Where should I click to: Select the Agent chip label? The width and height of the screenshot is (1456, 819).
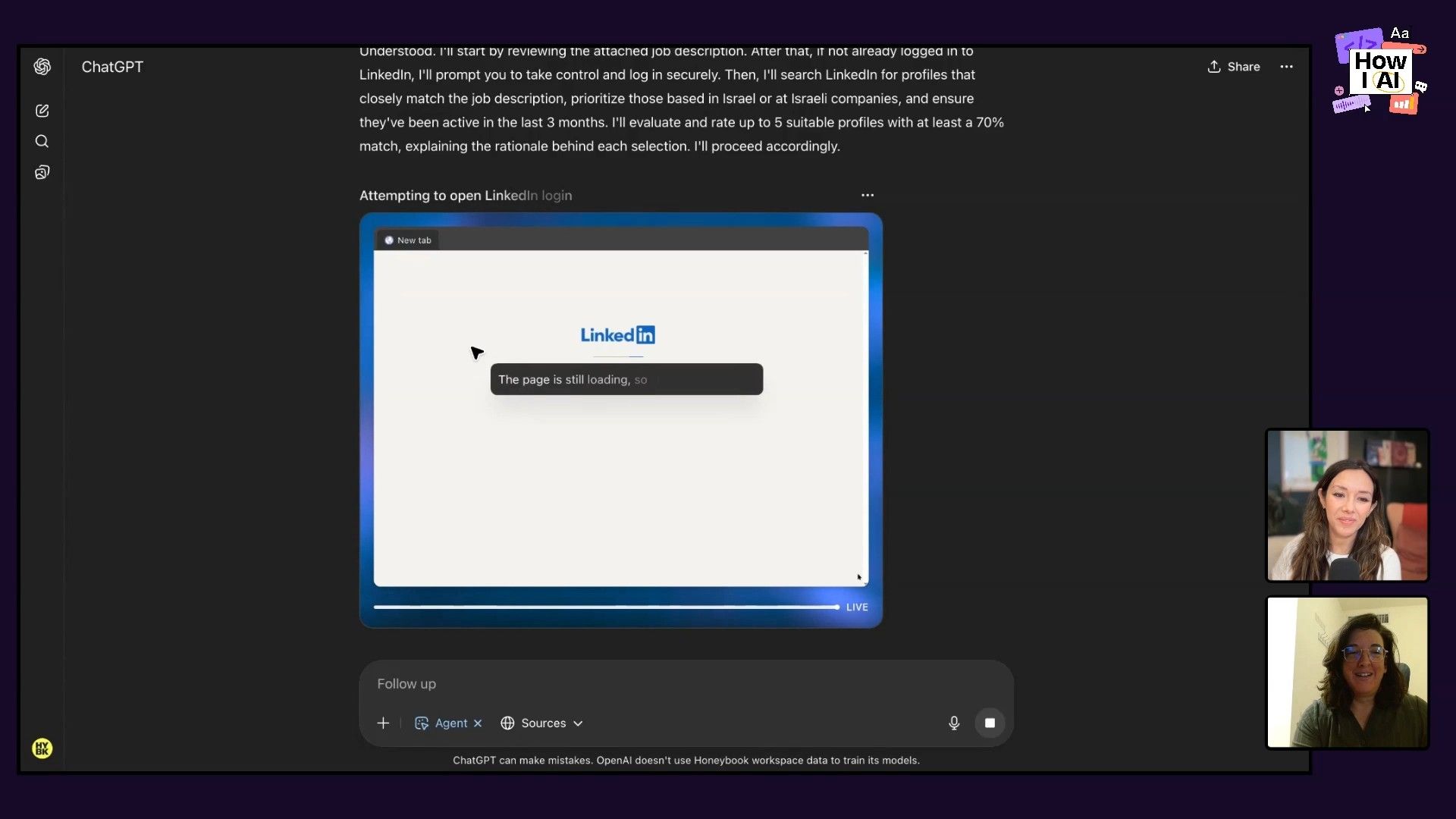pos(451,723)
